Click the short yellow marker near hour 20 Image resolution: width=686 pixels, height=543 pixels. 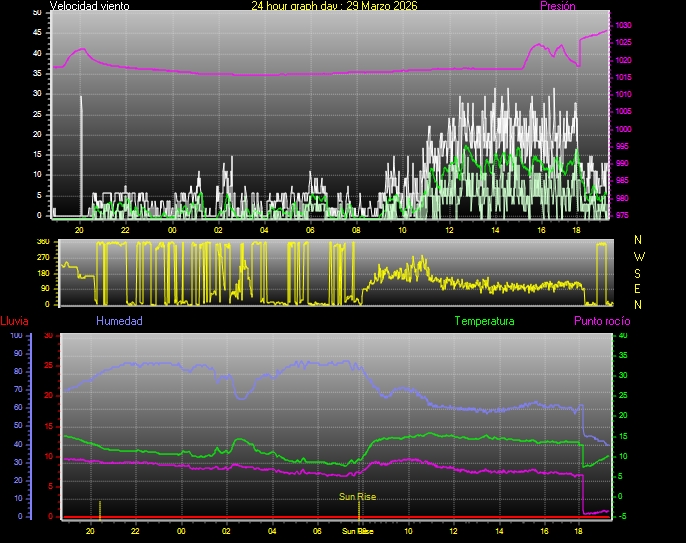point(100,509)
